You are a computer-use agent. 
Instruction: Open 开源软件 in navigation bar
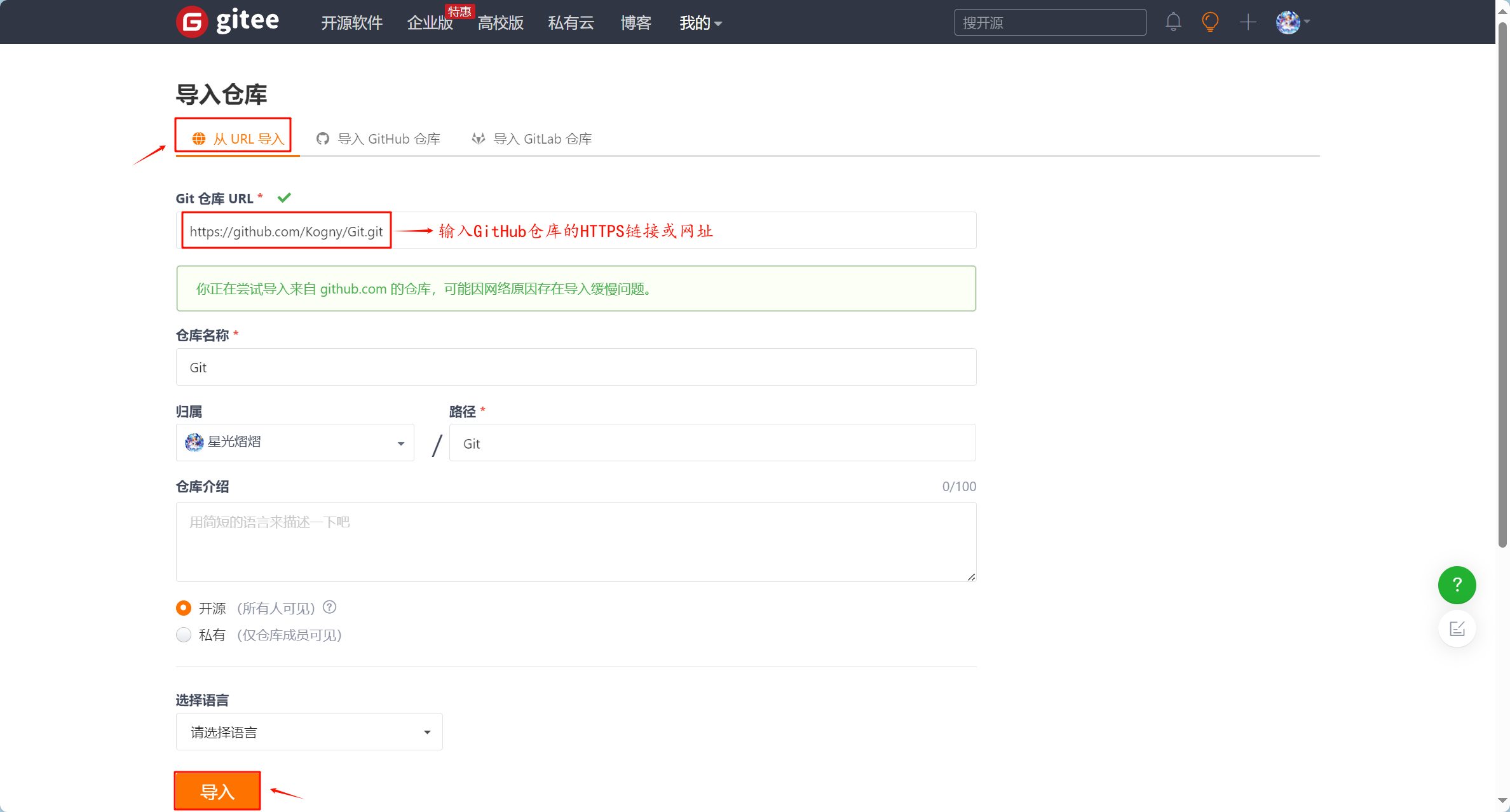(352, 23)
